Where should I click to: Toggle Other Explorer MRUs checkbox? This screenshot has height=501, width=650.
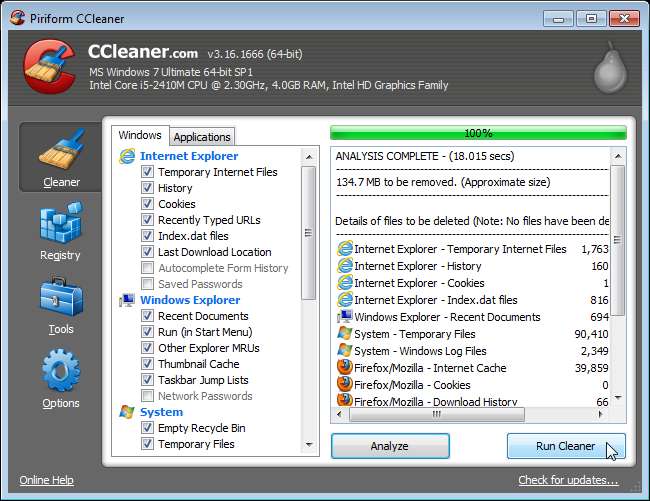click(147, 348)
